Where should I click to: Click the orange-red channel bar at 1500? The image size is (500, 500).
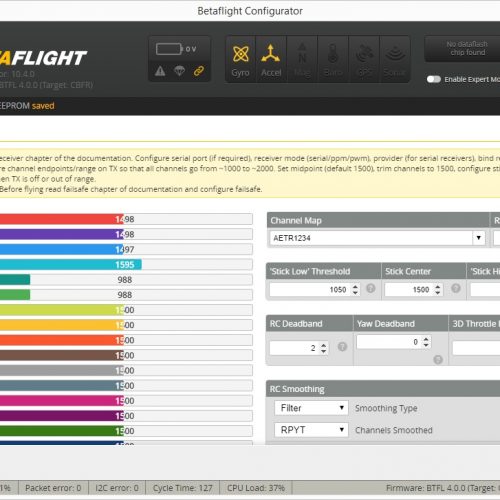(126, 340)
